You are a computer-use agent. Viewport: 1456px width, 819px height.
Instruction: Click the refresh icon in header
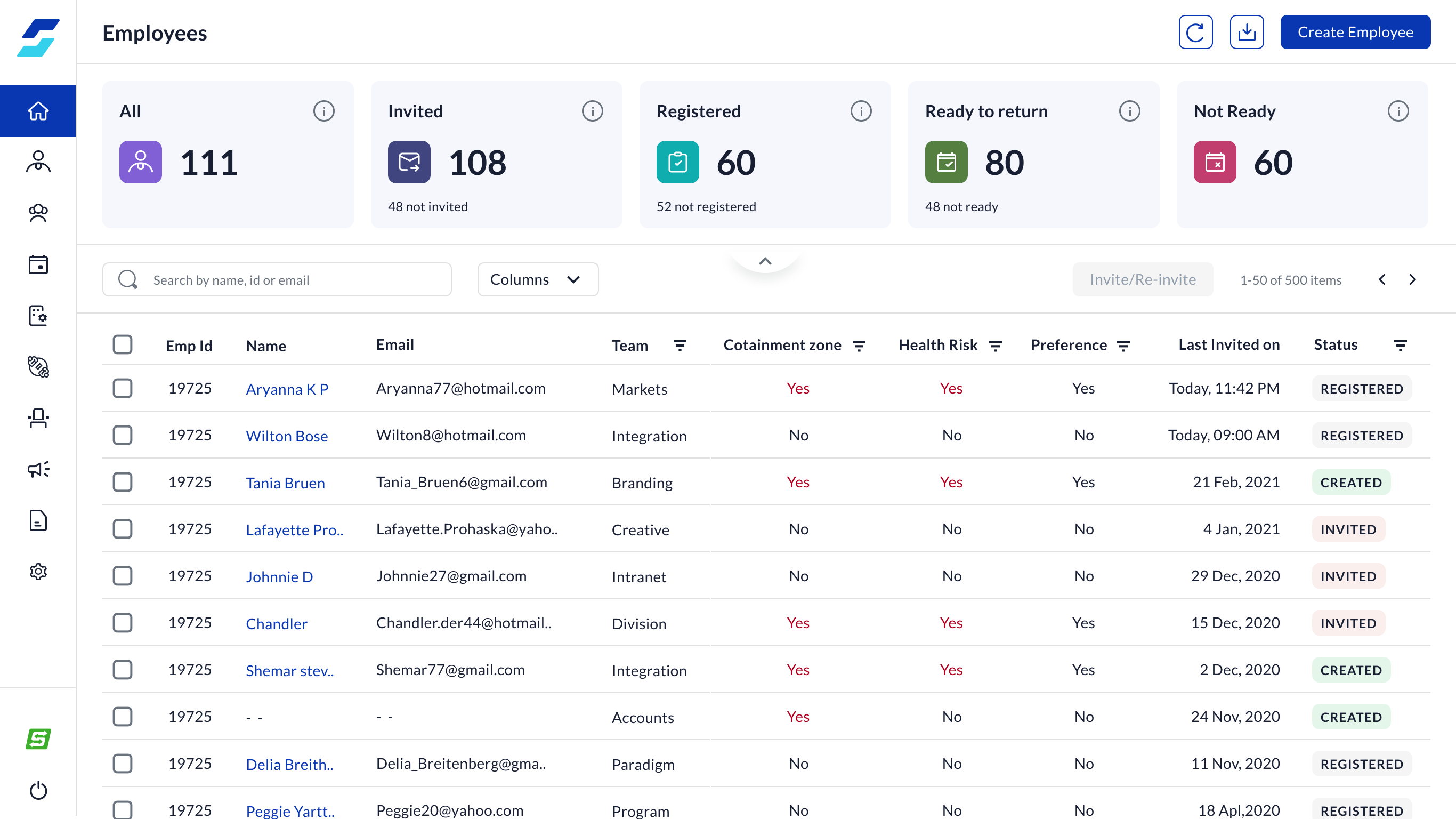[1195, 32]
